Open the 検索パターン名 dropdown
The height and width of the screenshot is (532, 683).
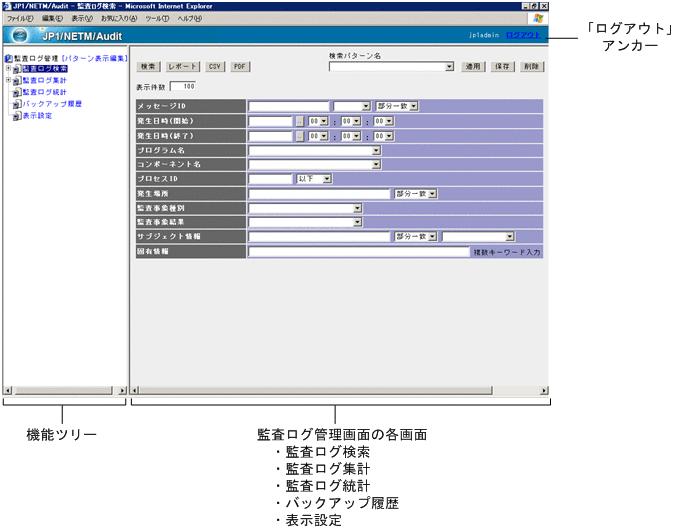pyautogui.click(x=451, y=67)
